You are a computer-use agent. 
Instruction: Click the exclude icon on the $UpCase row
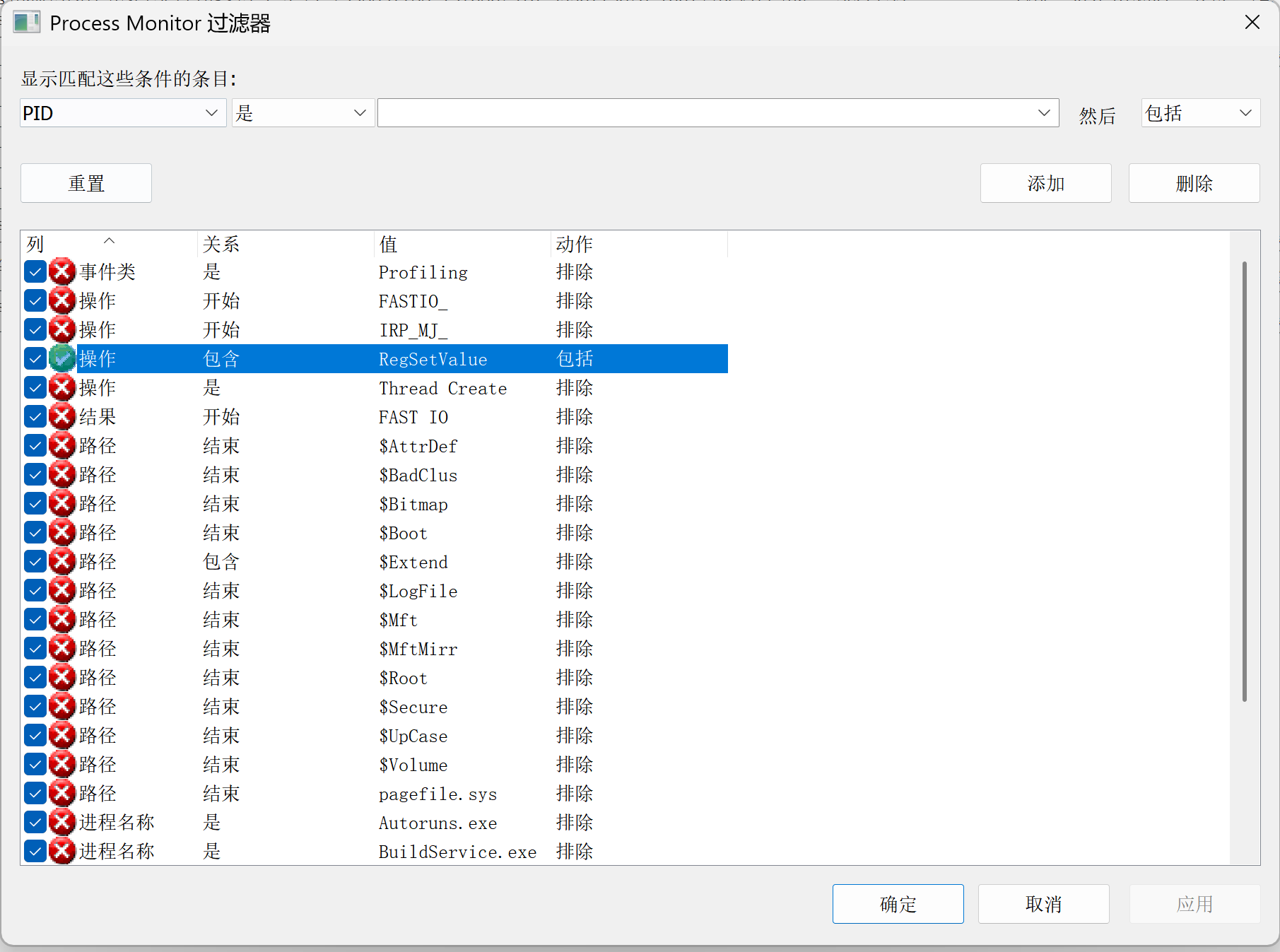[x=62, y=735]
